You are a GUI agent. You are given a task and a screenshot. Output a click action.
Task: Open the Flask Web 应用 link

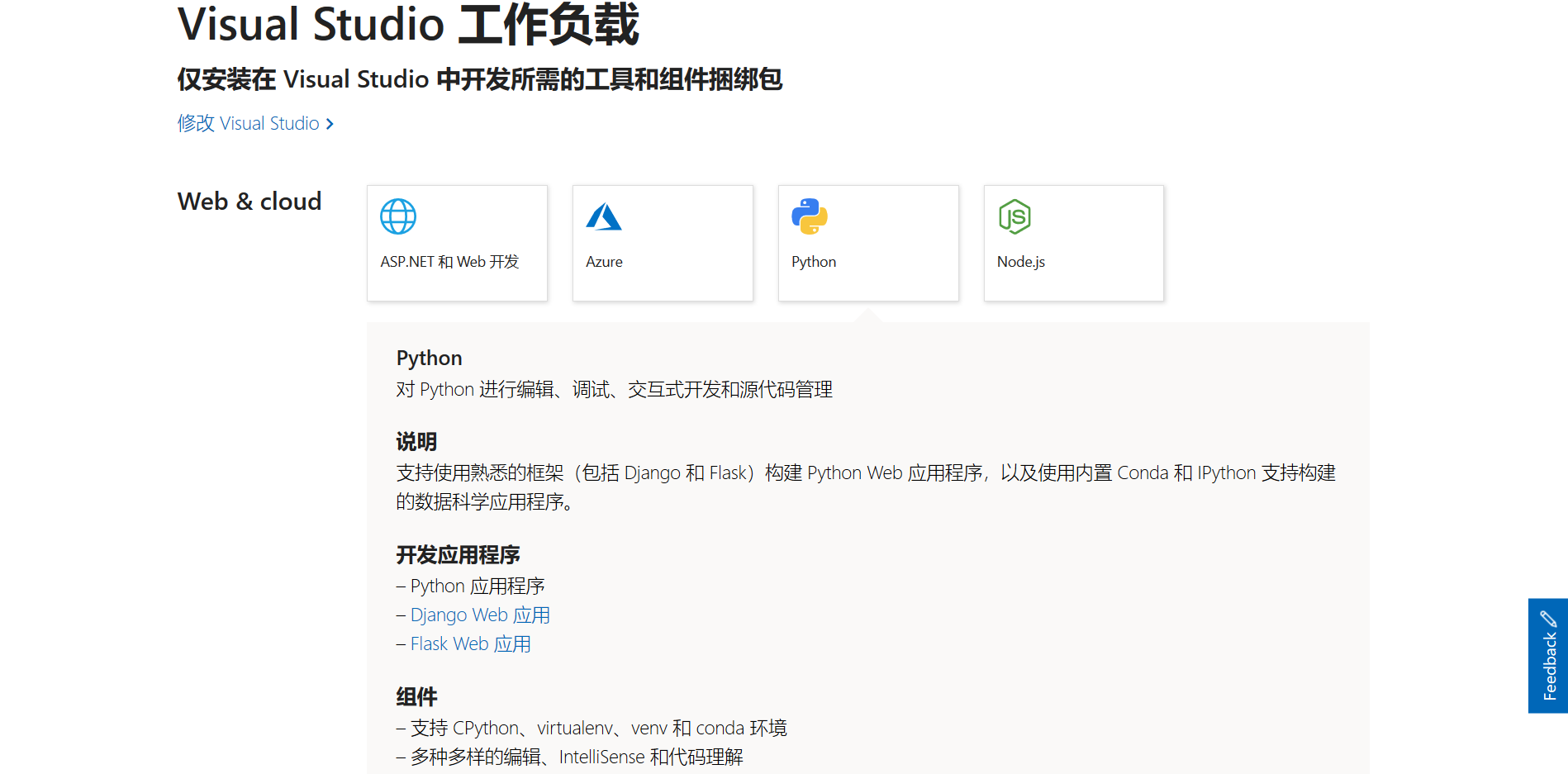pyautogui.click(x=470, y=643)
